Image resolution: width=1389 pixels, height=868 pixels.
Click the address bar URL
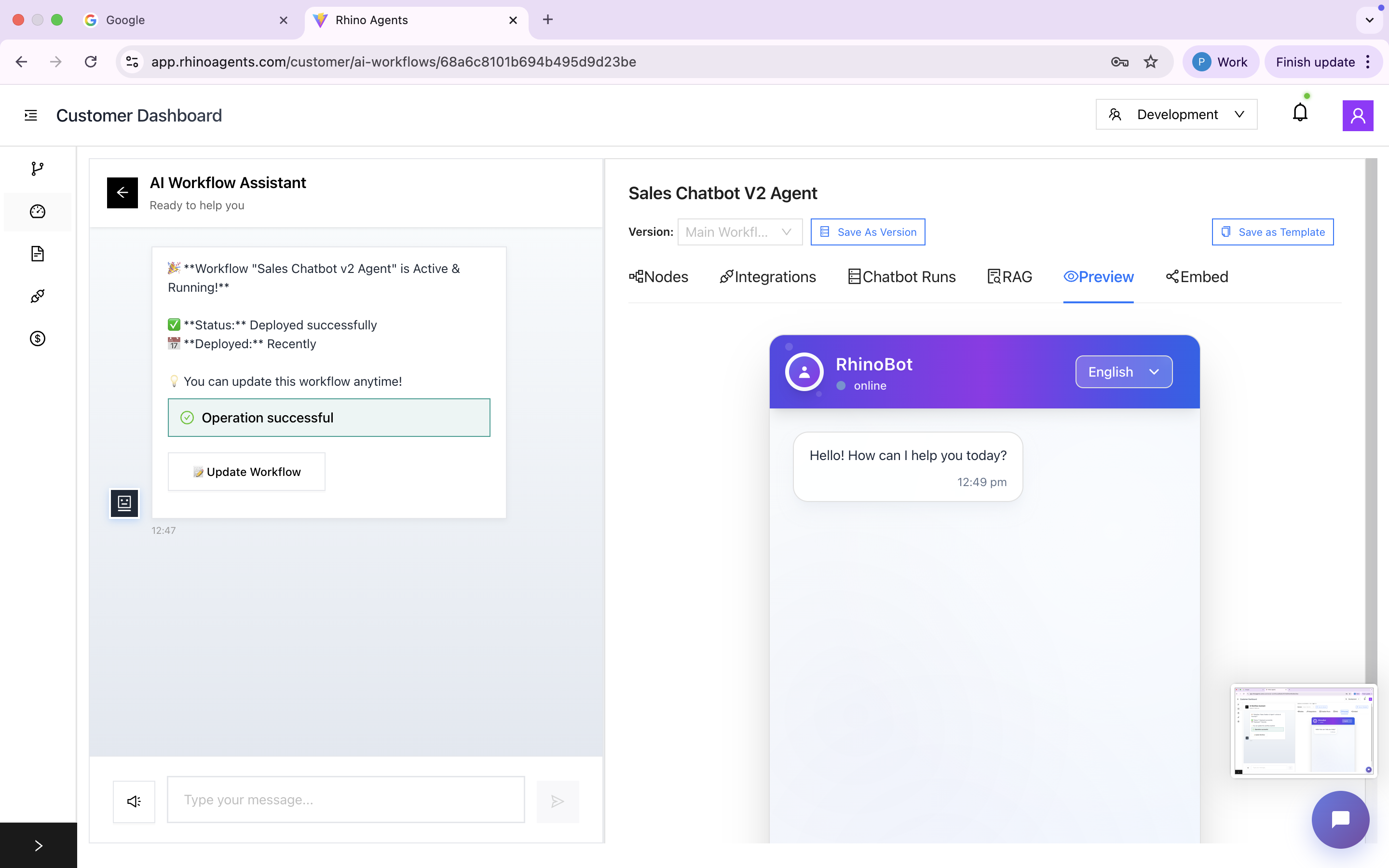point(394,61)
